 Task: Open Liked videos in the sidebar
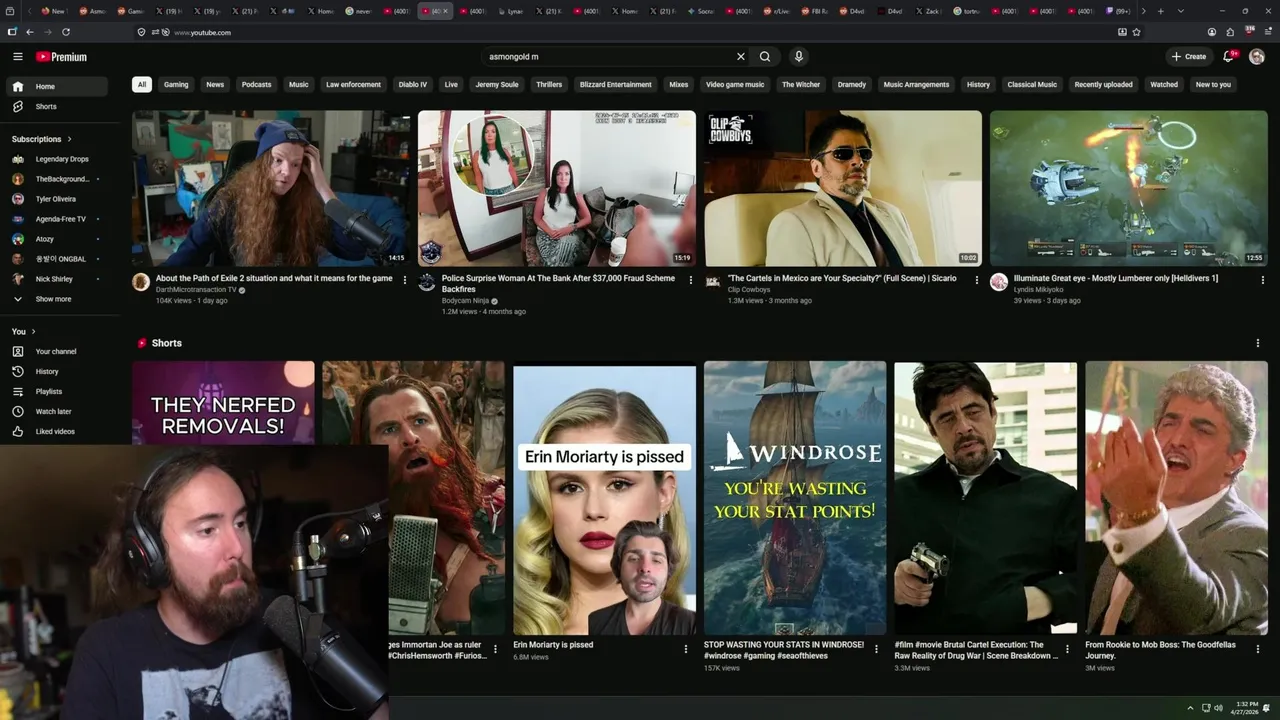point(56,431)
